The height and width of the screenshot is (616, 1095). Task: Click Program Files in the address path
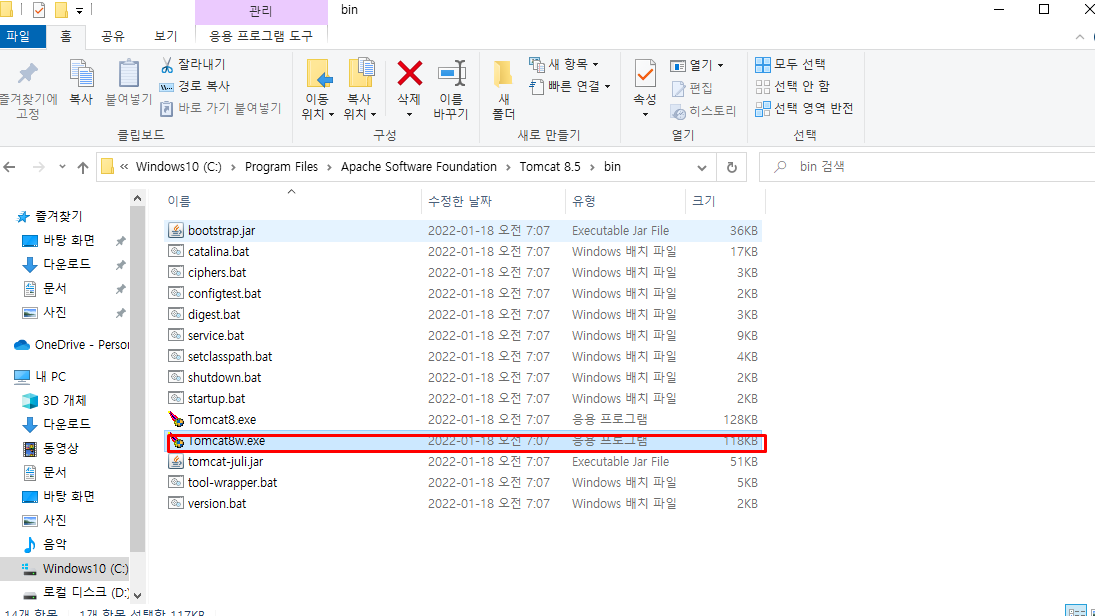pos(281,167)
